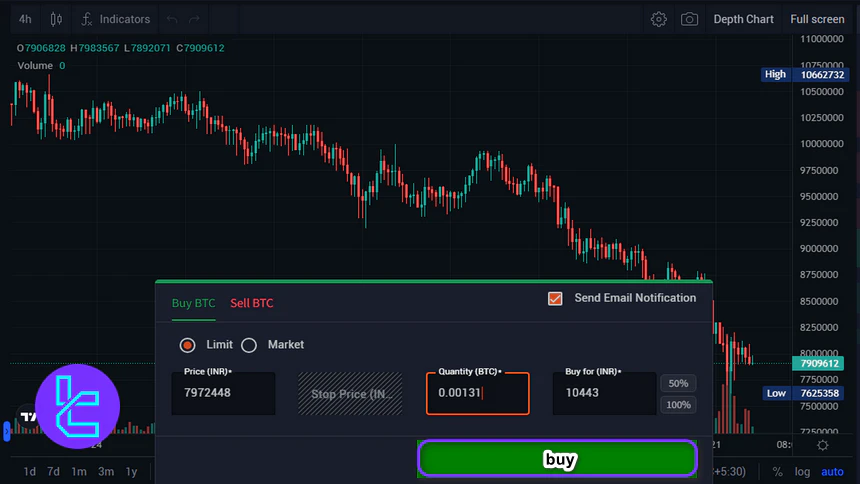Open chart in Full screen
The height and width of the screenshot is (484, 860).
pyautogui.click(x=817, y=19)
